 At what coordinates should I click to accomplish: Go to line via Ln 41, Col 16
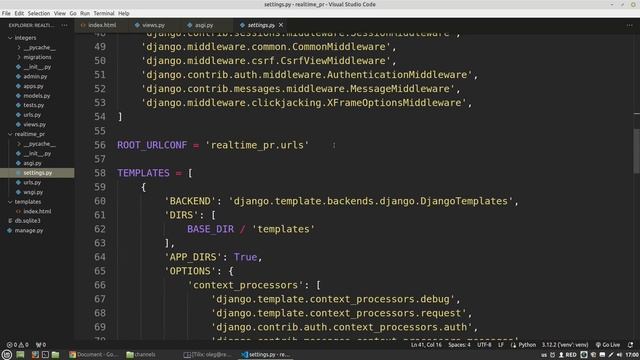[426, 345]
